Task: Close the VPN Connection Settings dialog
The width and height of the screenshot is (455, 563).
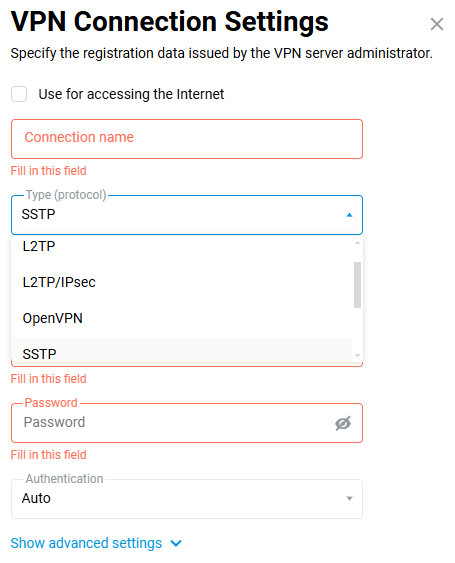Action: 437,24
